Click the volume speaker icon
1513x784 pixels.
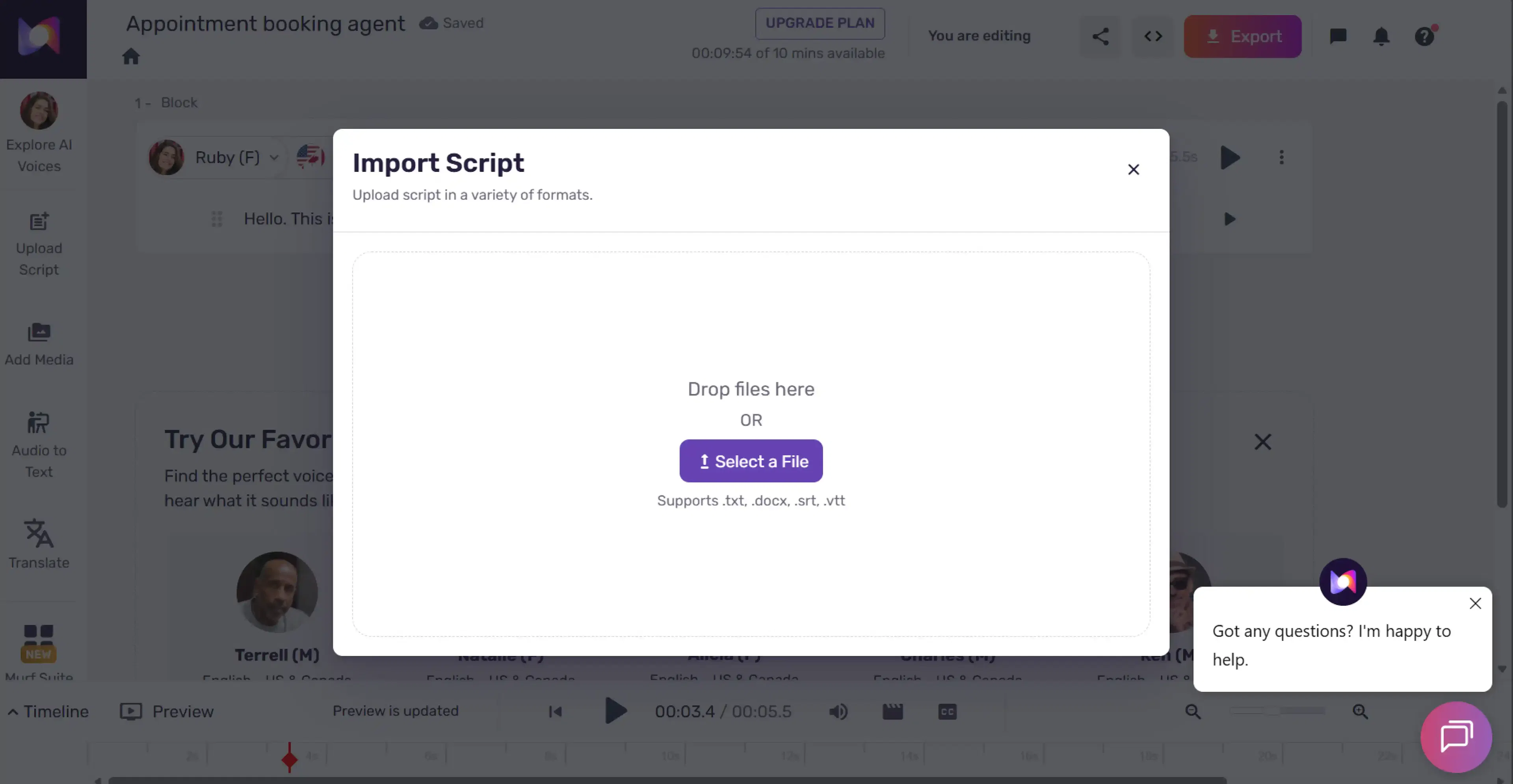[x=838, y=712]
